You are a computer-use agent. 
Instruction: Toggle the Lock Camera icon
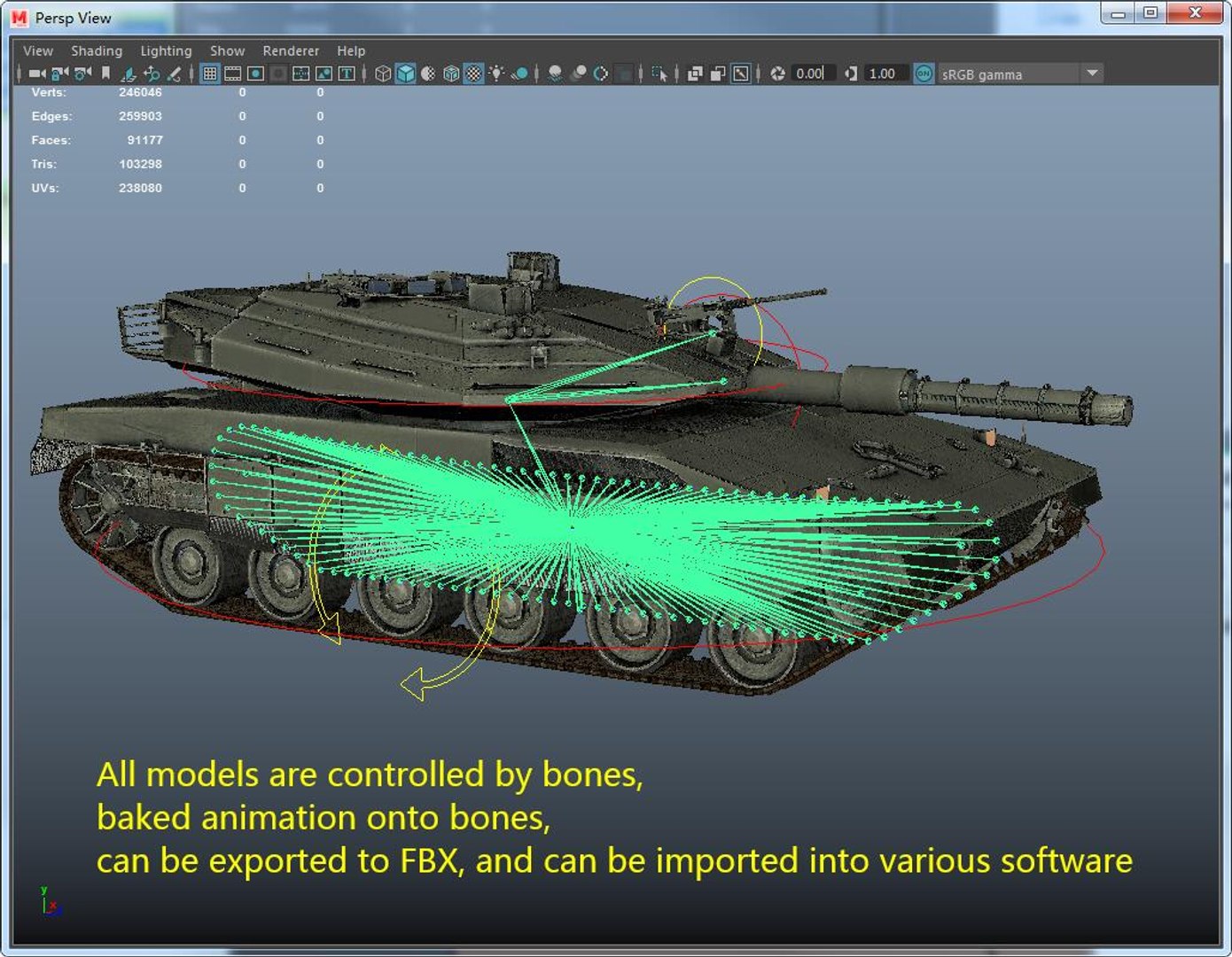[59, 74]
